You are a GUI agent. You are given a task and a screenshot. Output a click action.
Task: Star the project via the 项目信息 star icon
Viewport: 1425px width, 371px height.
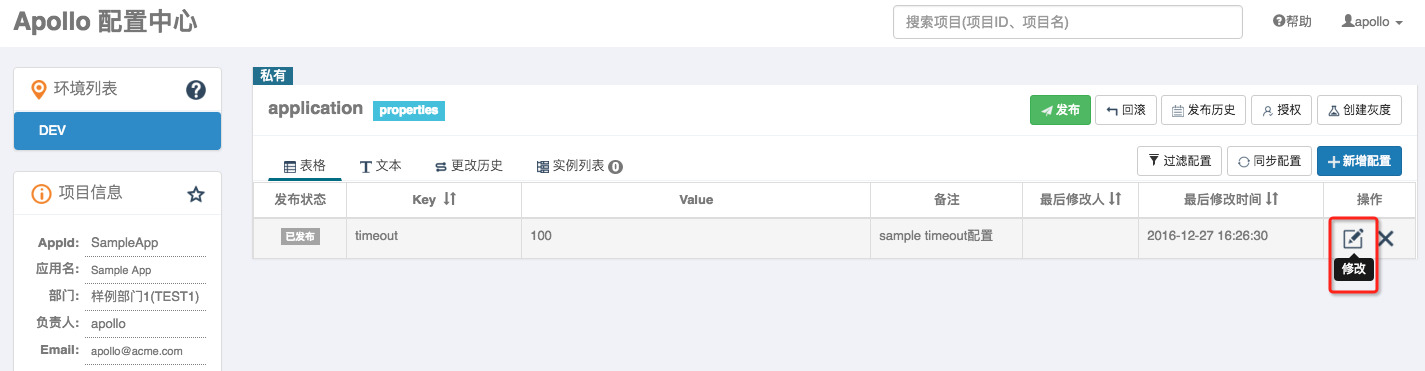coord(196,194)
